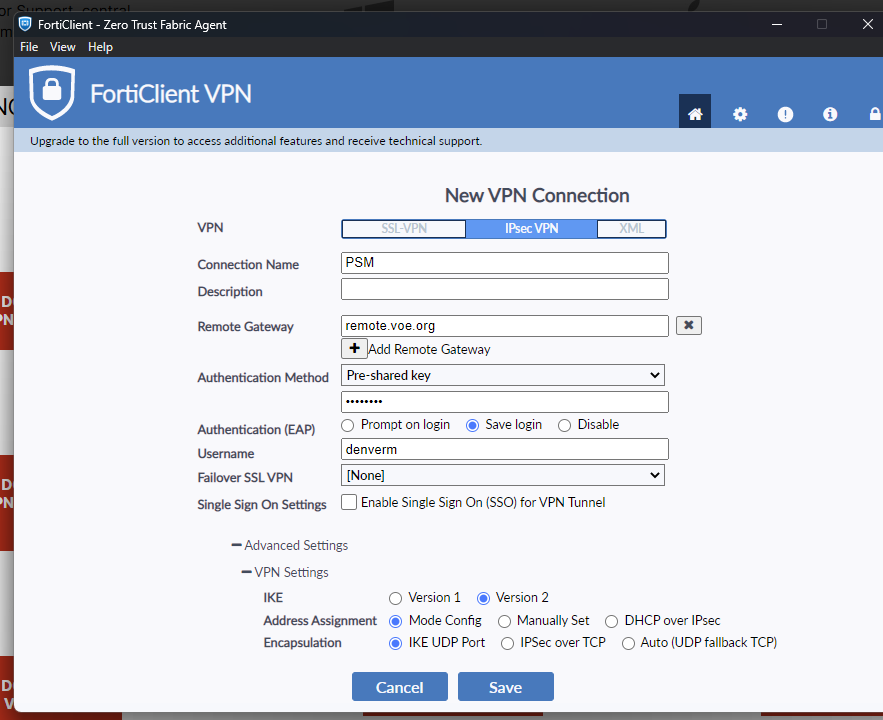Screen dimensions: 883x720
Task: Open the Help menu
Action: tap(100, 47)
